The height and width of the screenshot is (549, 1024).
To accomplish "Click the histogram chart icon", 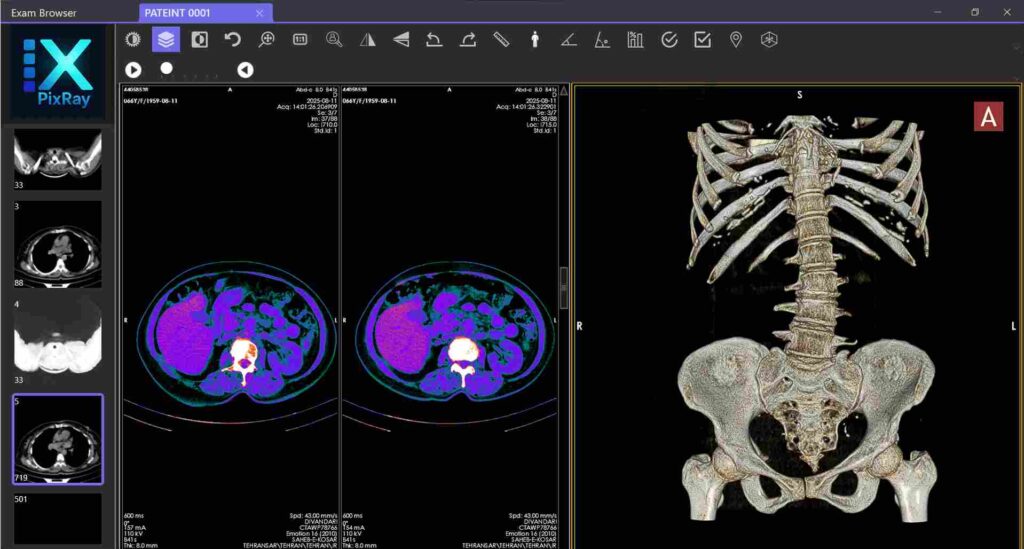I will [x=635, y=40].
